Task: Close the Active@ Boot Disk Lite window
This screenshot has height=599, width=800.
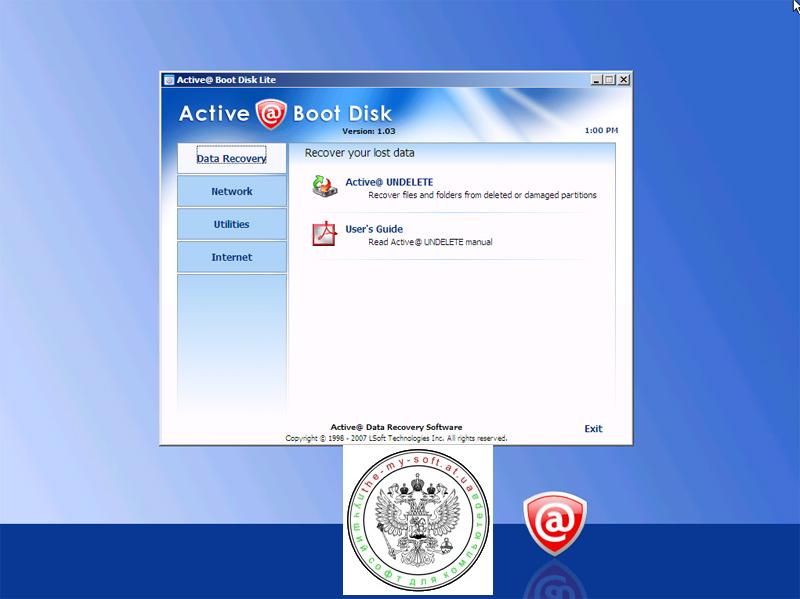Action: coord(623,80)
